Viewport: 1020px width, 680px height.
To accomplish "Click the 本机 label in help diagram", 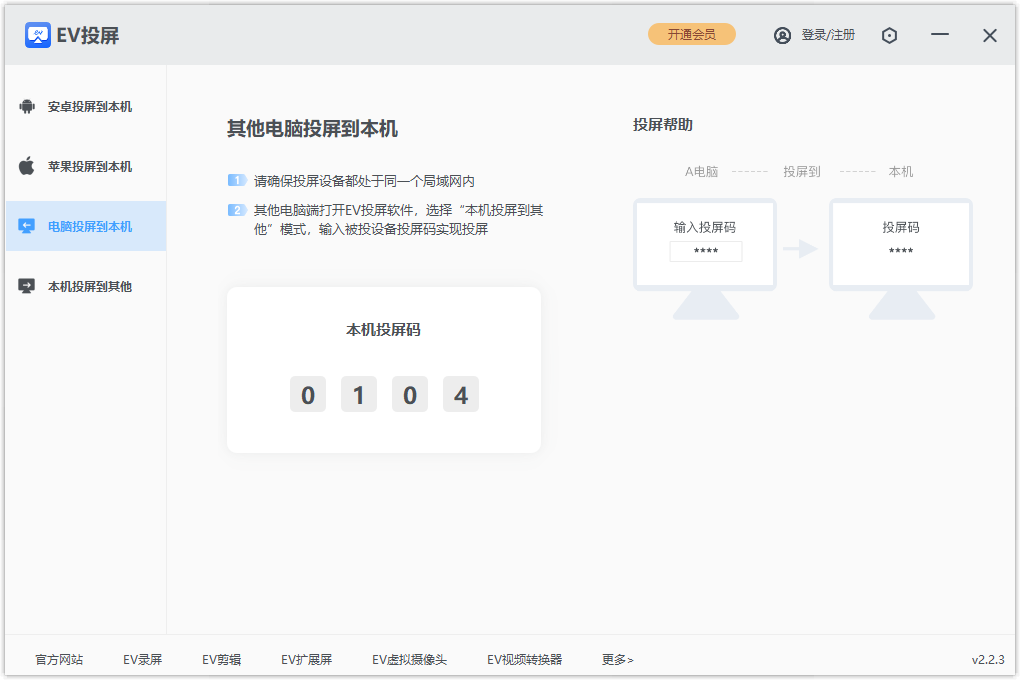I will [901, 172].
